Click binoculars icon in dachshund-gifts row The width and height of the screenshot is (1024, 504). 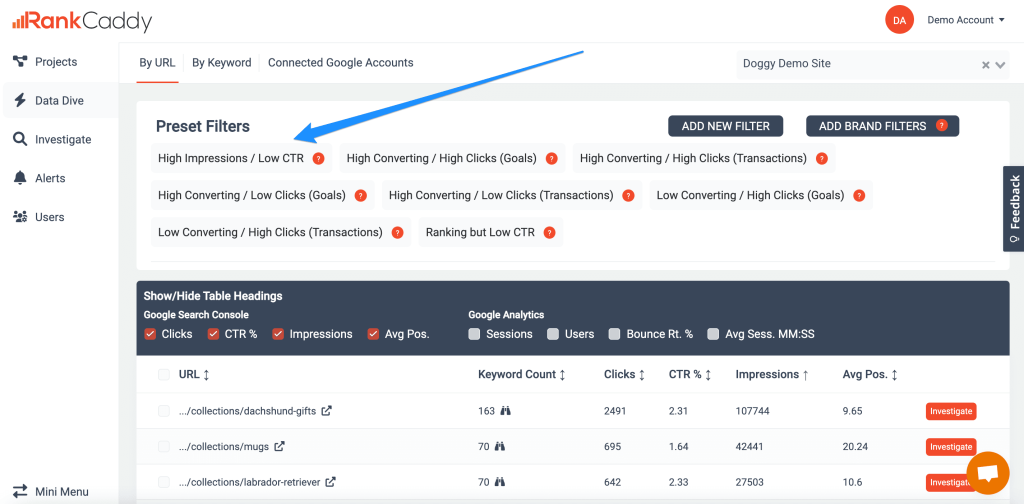point(505,411)
